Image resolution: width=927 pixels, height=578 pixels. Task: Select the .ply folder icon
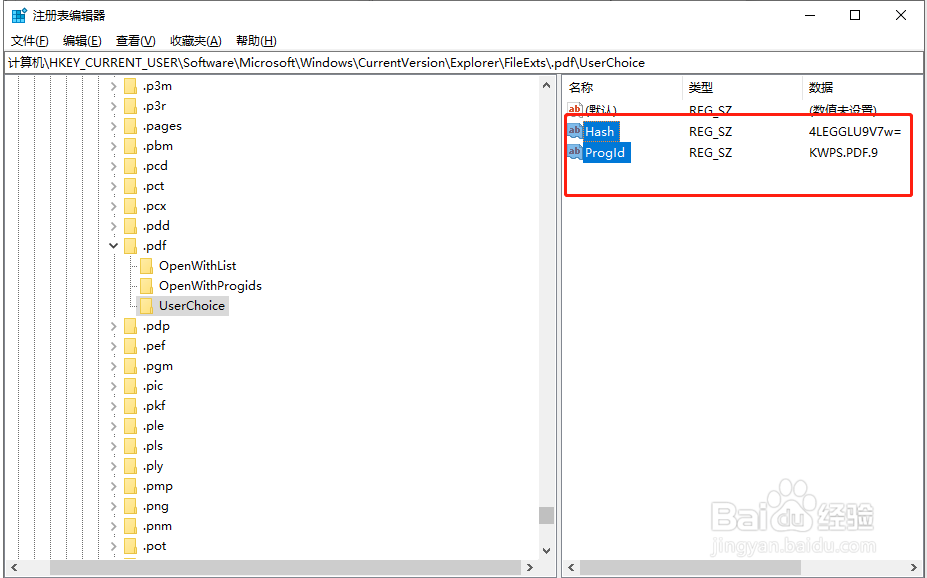(131, 466)
